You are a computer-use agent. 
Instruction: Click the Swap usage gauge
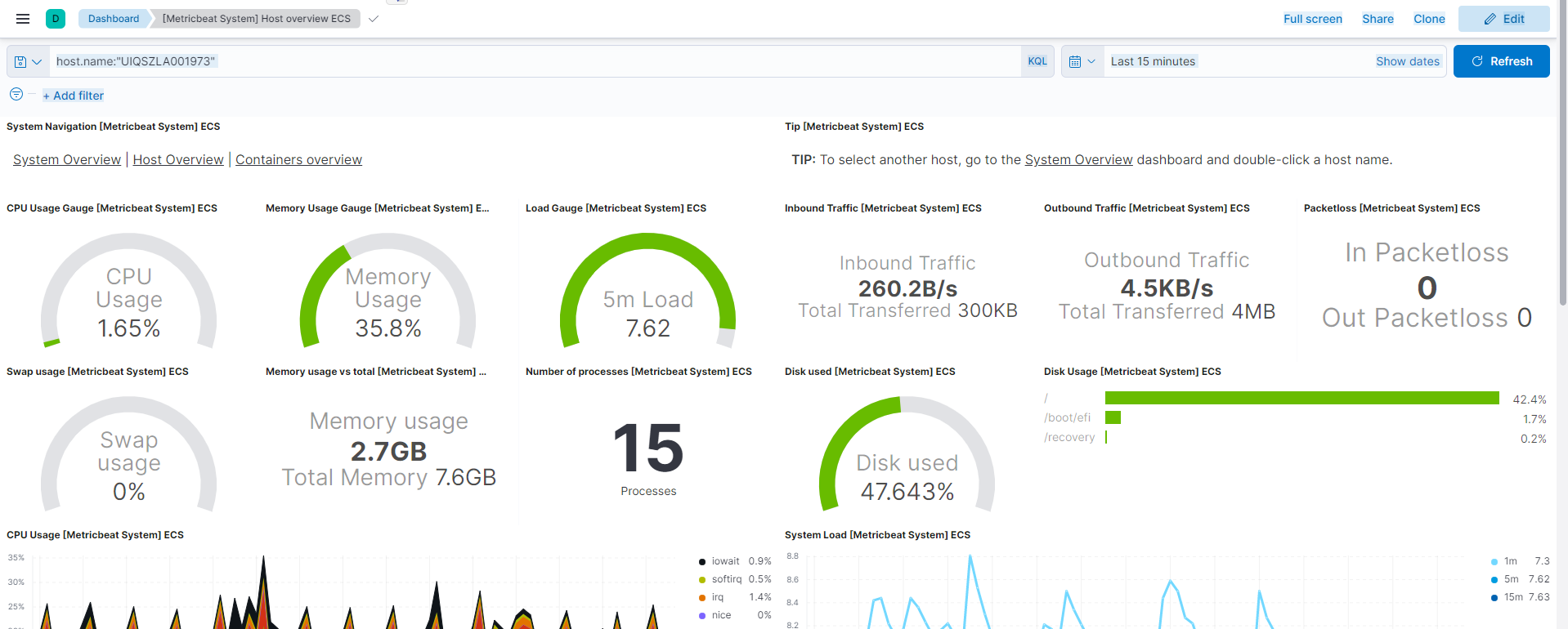[x=129, y=454]
